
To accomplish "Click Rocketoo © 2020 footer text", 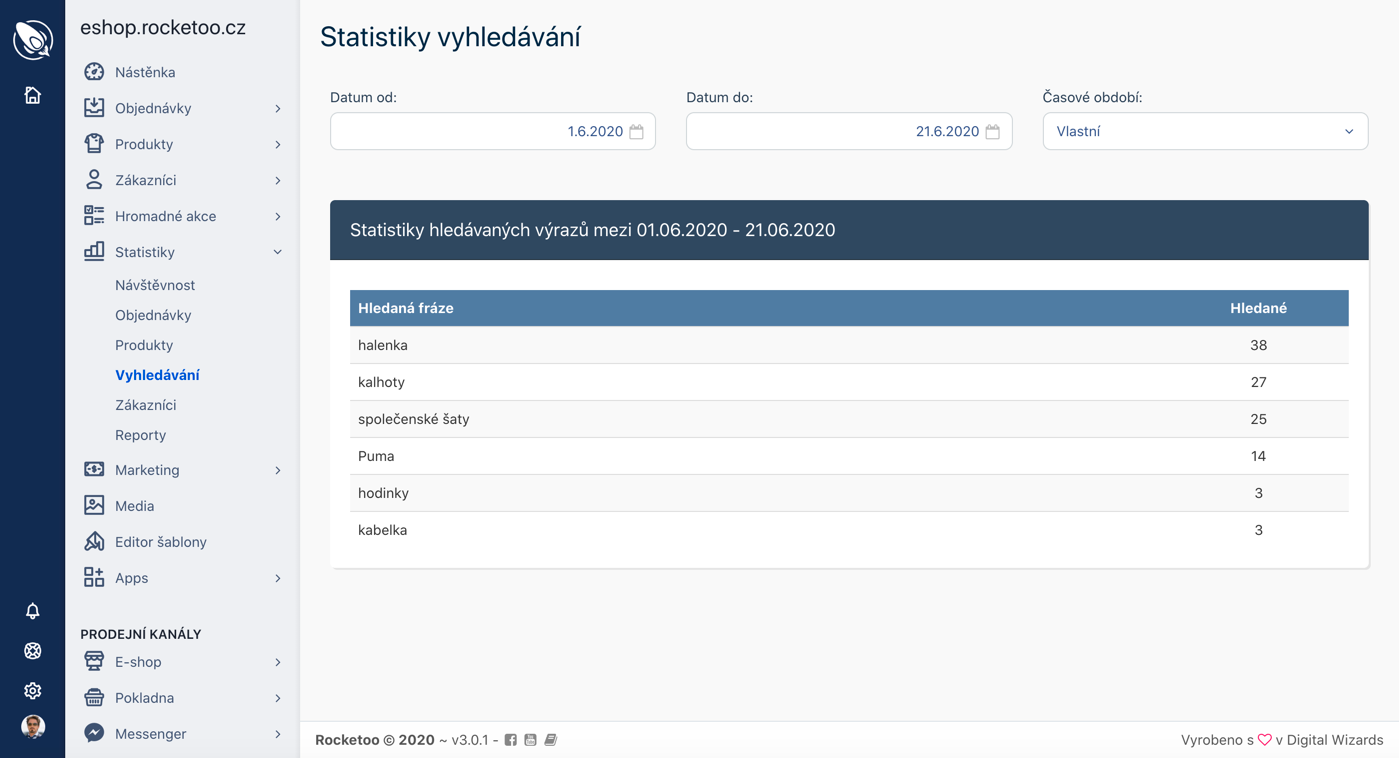I will click(375, 740).
